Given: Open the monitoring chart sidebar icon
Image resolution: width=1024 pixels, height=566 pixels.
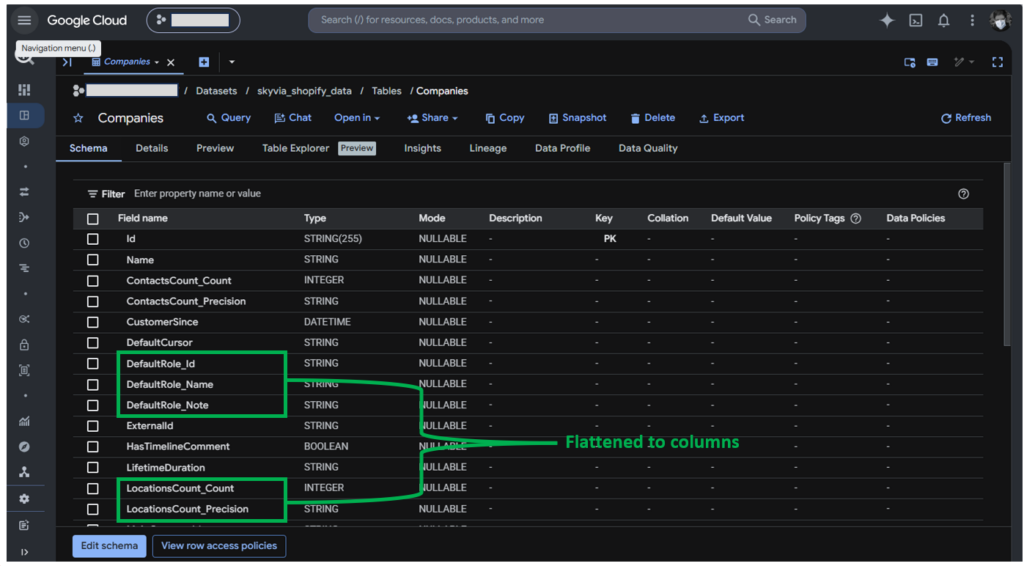Looking at the screenshot, I should 24,421.
